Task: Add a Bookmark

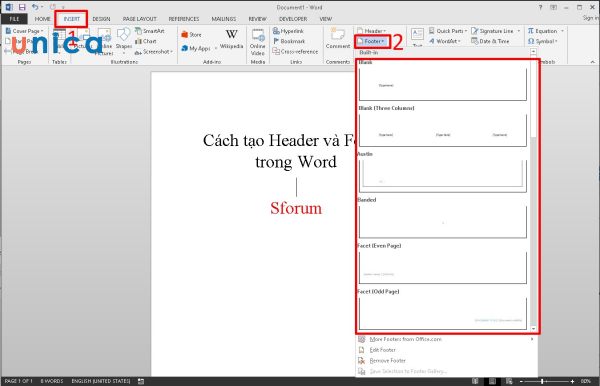Action: pyautogui.click(x=289, y=41)
